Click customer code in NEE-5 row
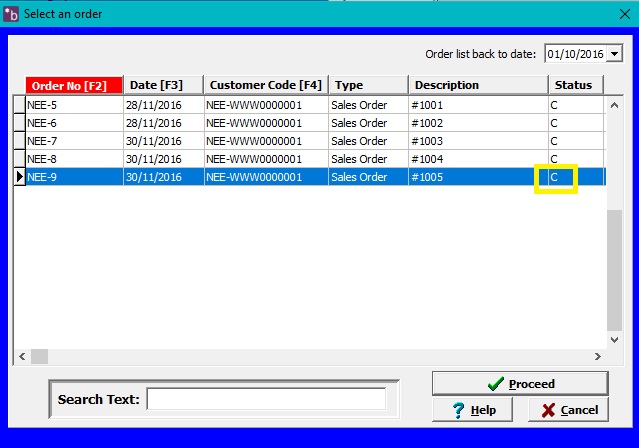 click(254, 105)
